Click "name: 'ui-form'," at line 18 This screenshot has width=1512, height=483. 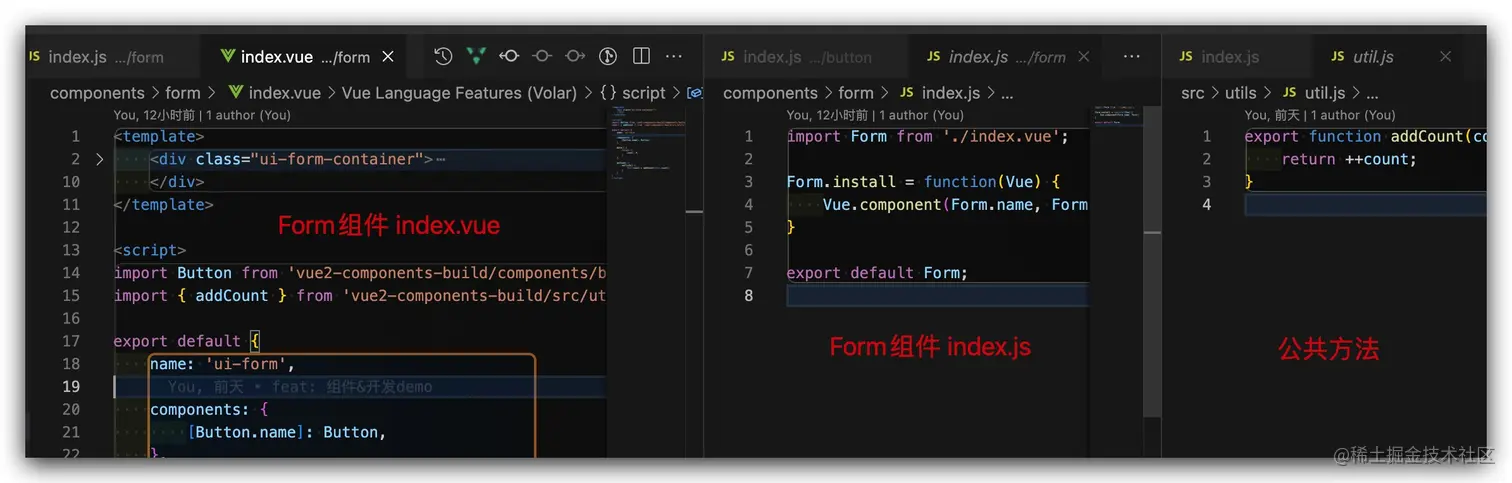click(x=223, y=364)
